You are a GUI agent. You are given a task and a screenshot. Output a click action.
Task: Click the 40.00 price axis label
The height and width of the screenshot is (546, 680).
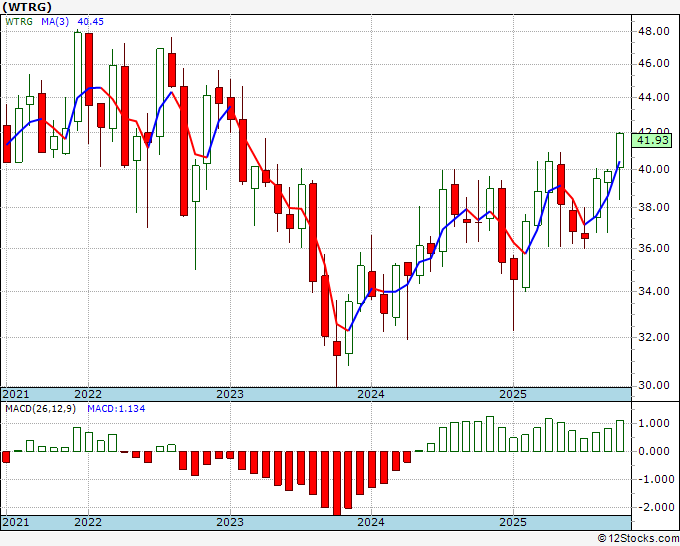coord(654,169)
